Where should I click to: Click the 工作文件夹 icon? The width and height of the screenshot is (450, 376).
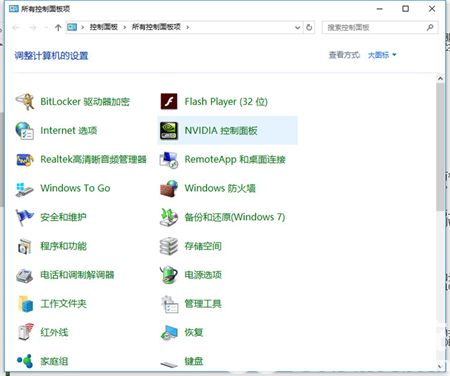[x=25, y=304]
